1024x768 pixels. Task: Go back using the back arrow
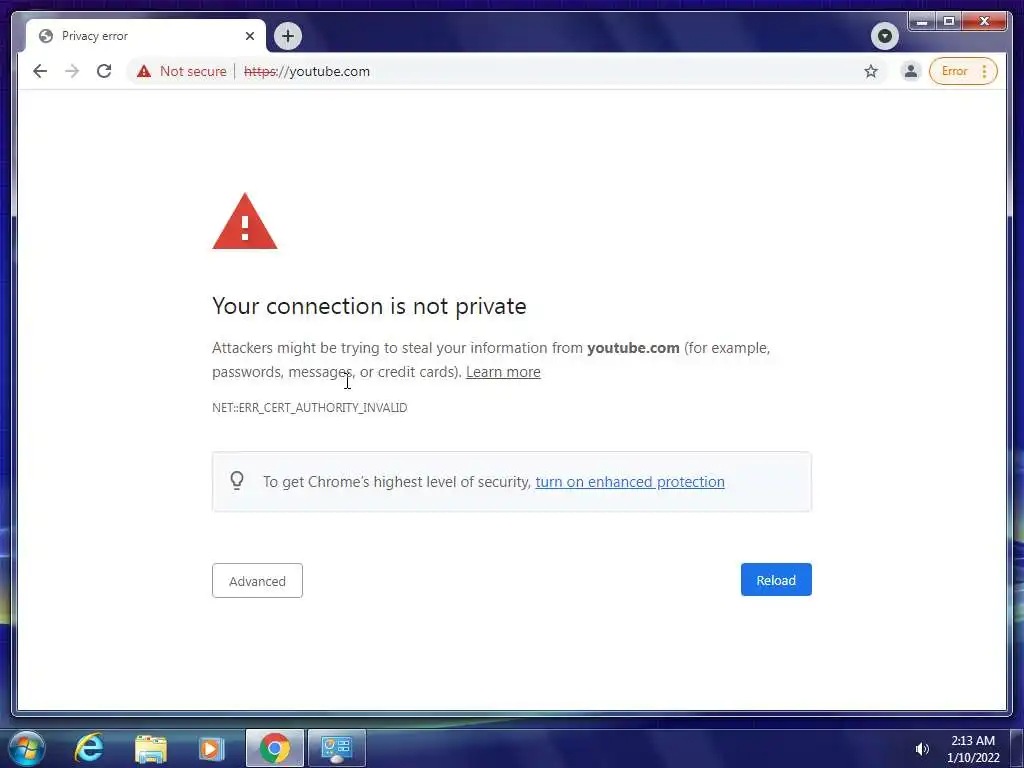[40, 71]
